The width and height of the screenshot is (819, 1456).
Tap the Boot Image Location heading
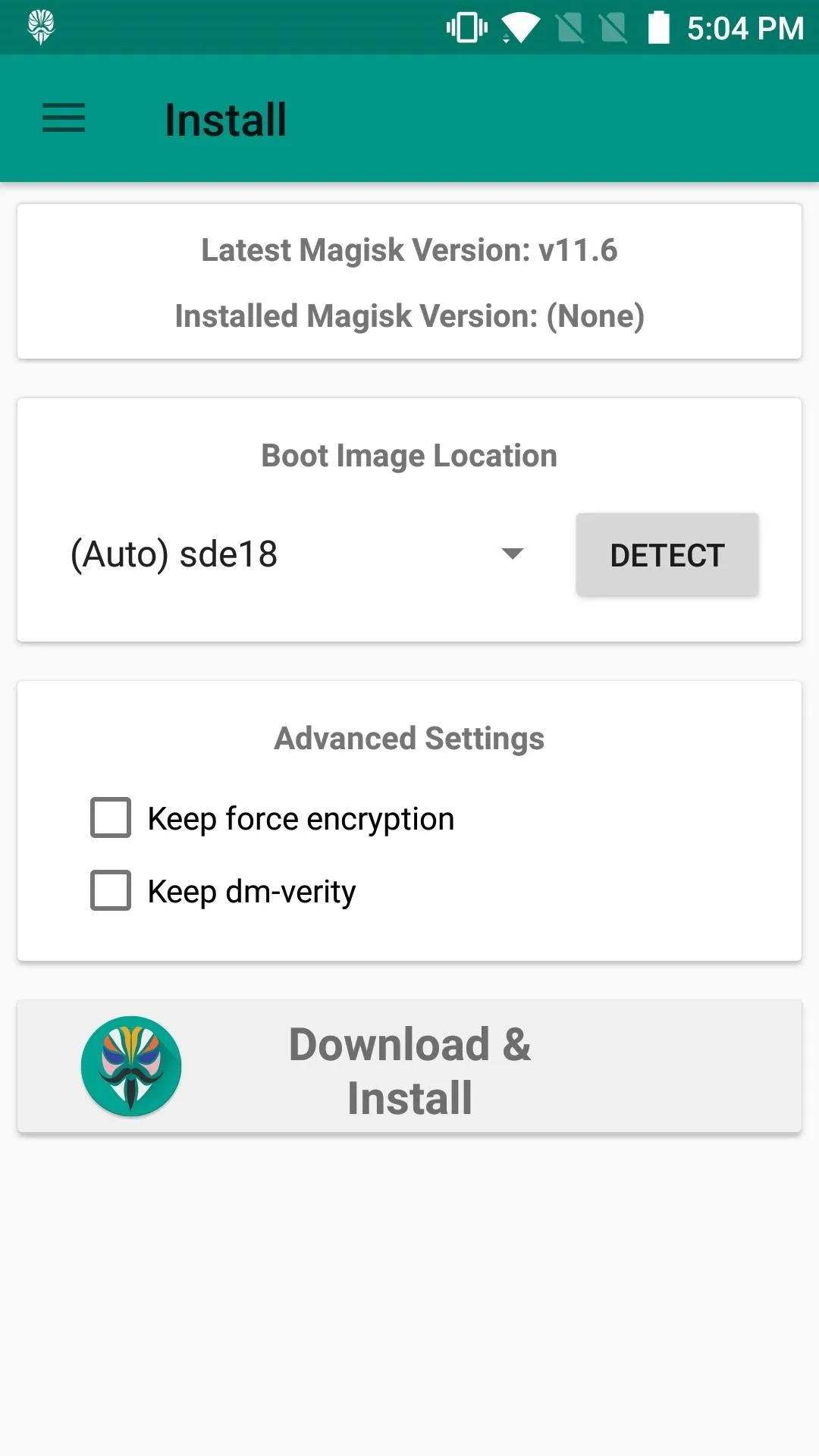tap(409, 456)
